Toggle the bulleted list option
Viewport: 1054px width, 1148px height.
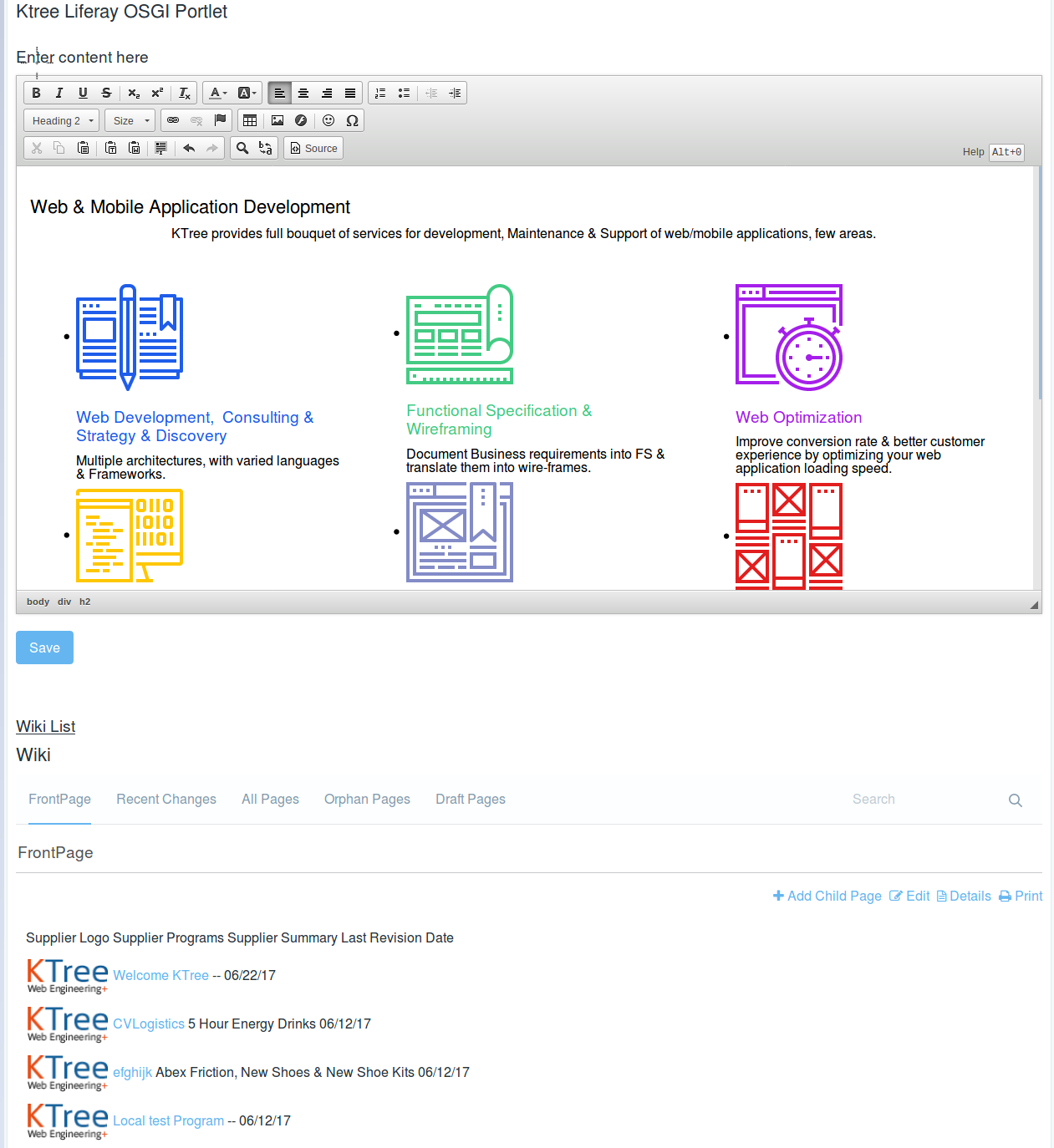[x=404, y=93]
